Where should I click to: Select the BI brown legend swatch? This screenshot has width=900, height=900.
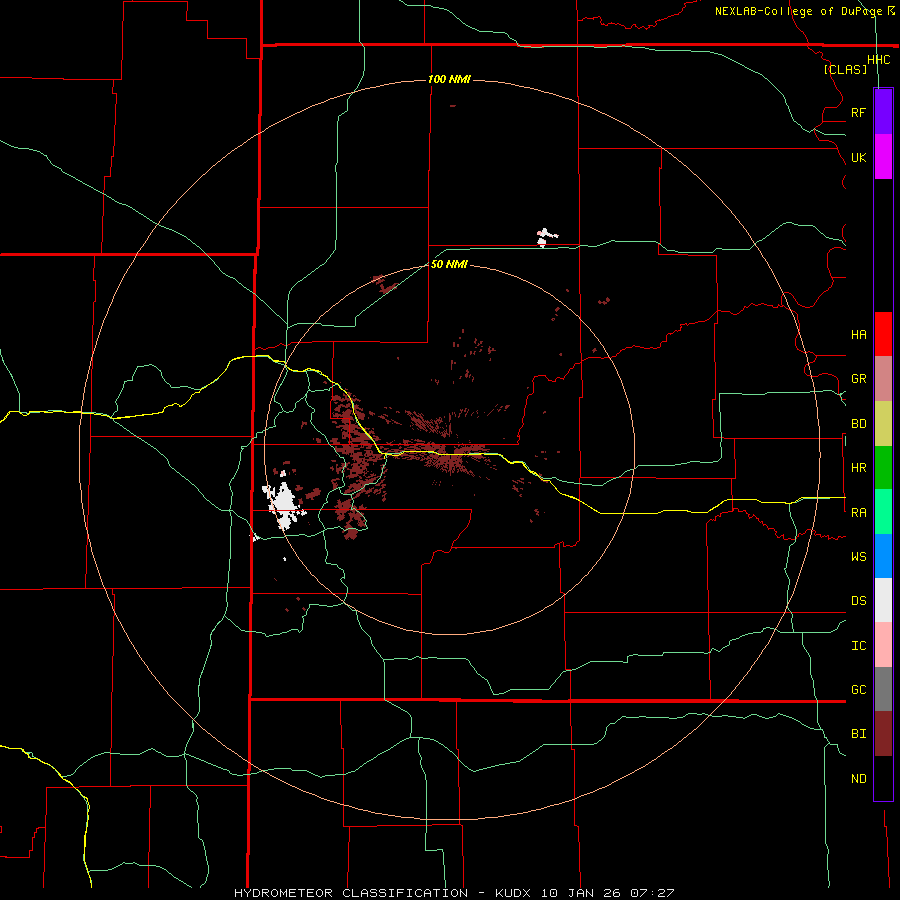[x=883, y=734]
